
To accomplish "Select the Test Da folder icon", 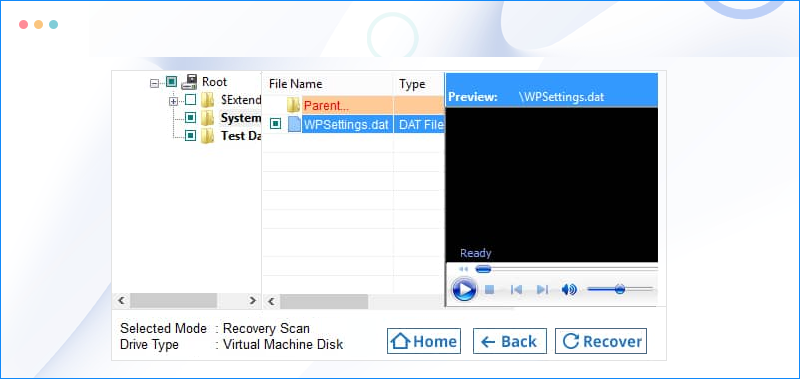I will tap(207, 136).
